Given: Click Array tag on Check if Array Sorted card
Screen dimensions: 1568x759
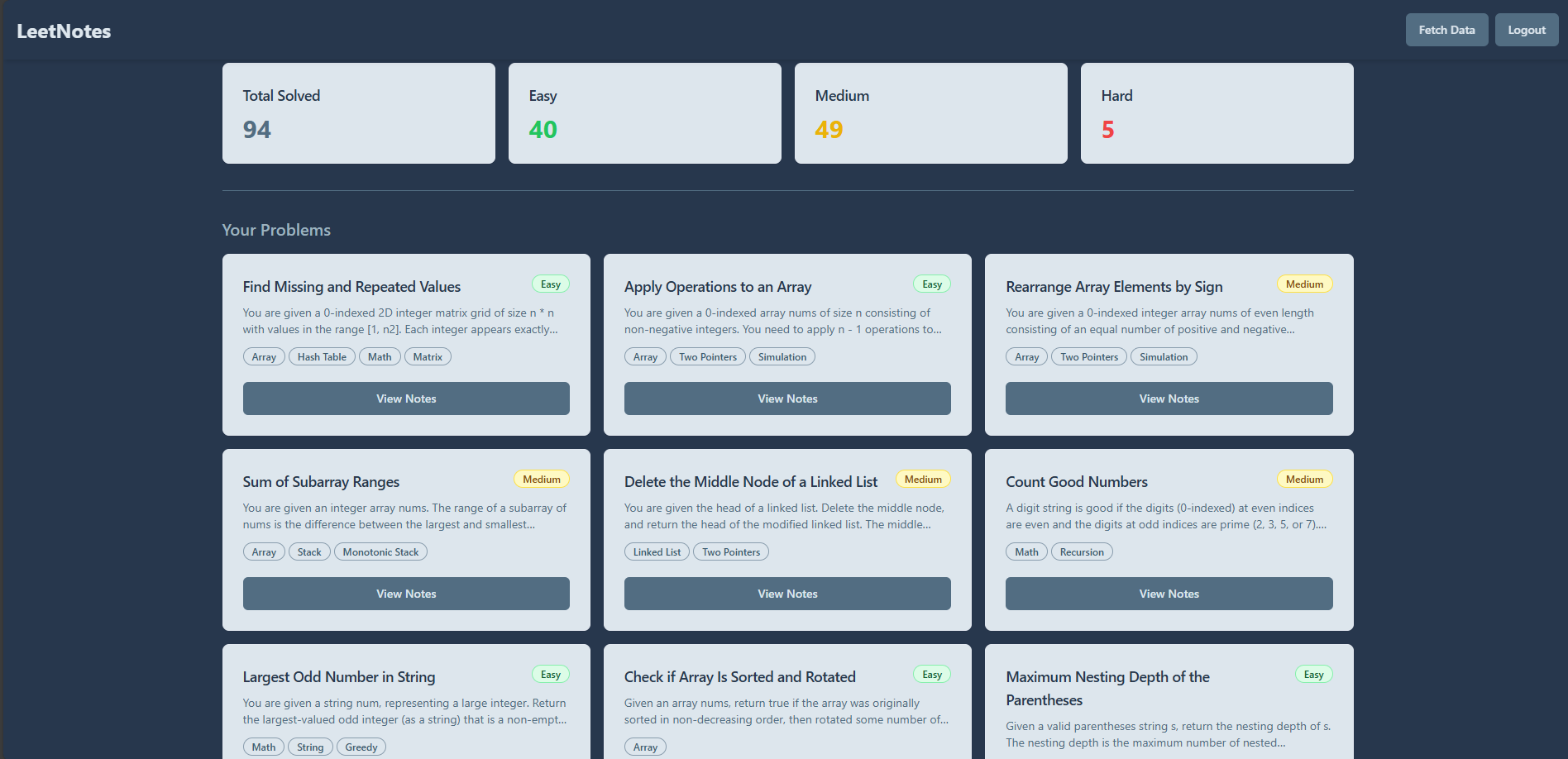Looking at the screenshot, I should pyautogui.click(x=645, y=747).
